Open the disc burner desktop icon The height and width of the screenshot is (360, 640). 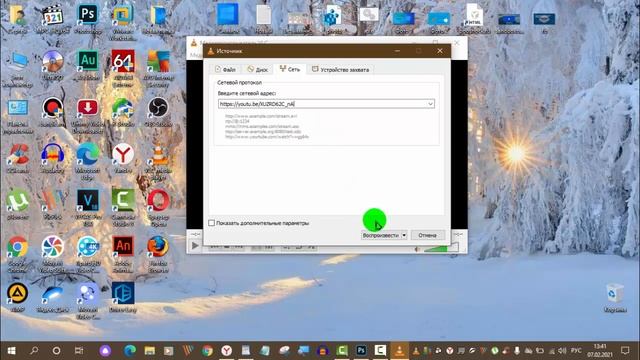53,64
